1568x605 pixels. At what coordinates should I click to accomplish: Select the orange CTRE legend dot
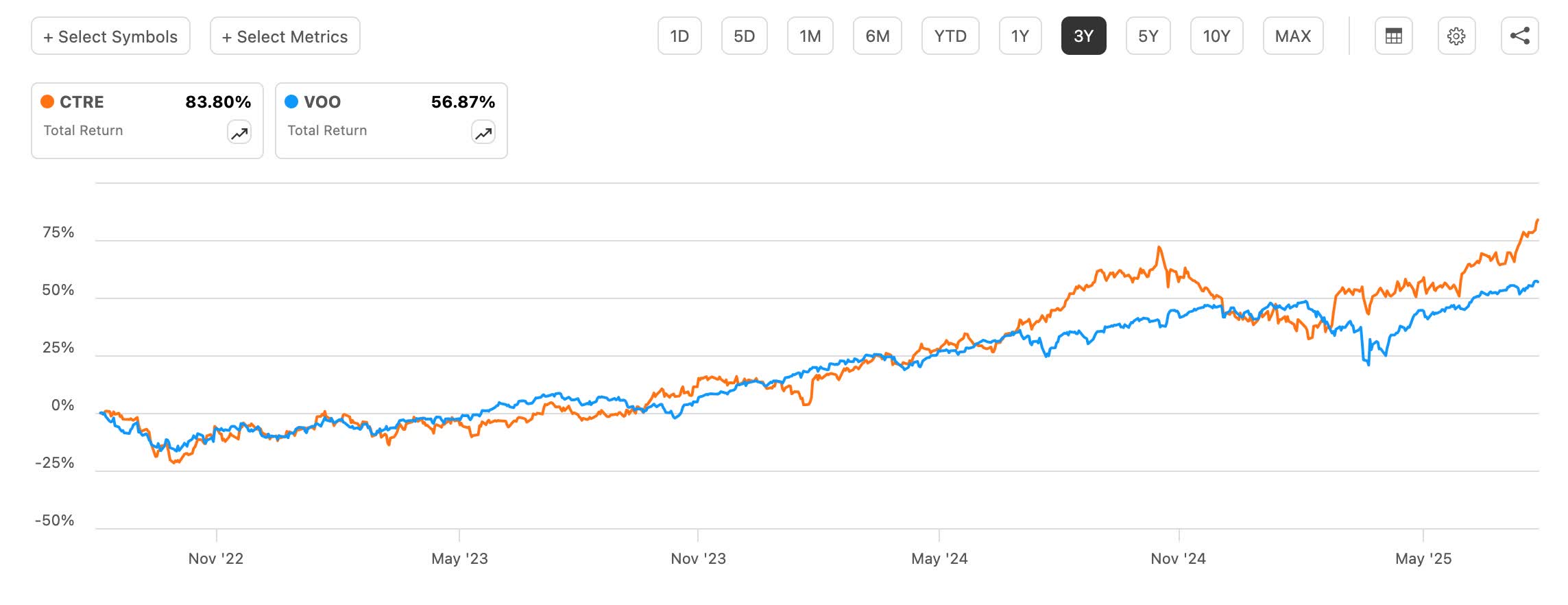coord(47,101)
